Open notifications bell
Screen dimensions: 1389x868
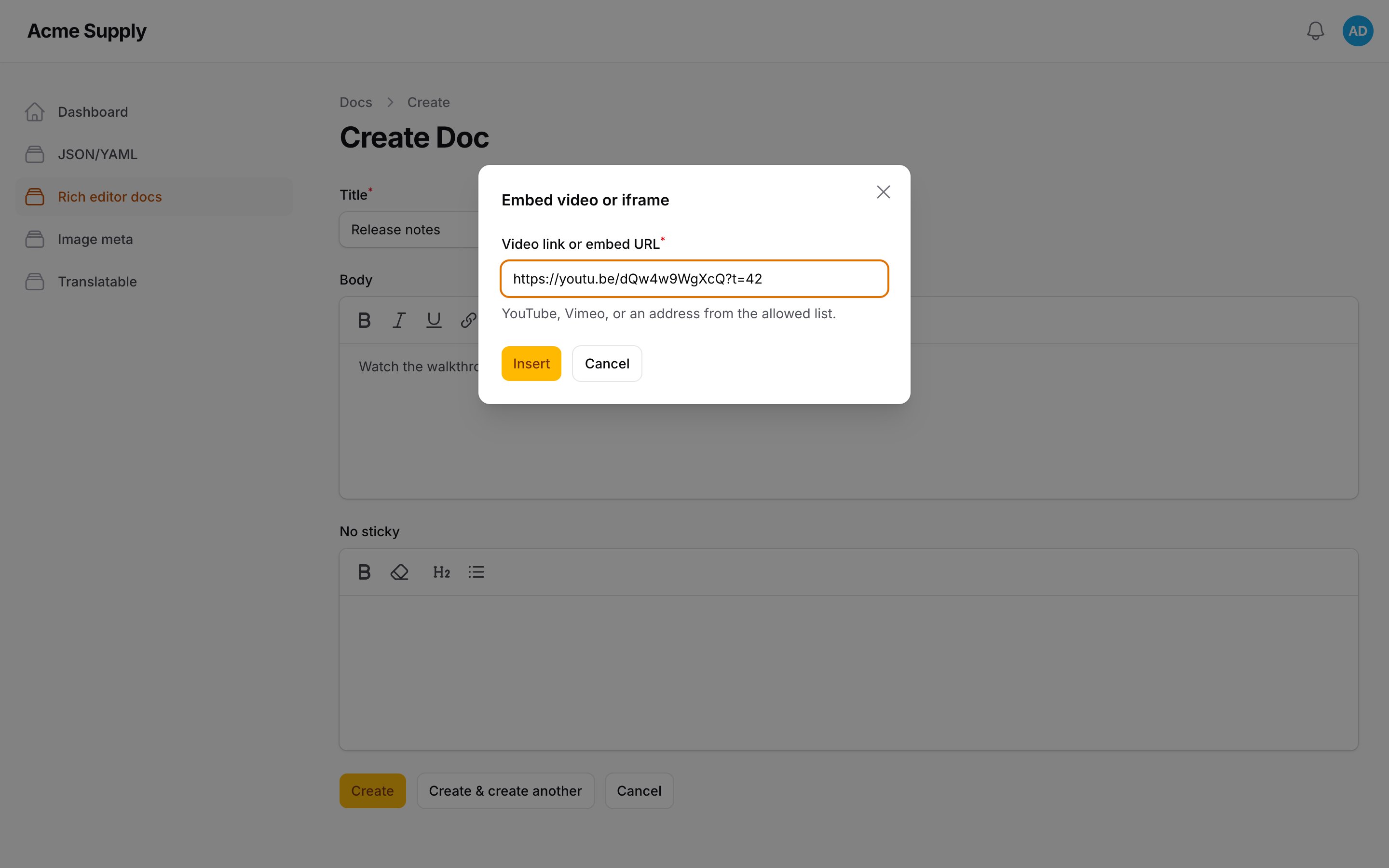tap(1316, 31)
